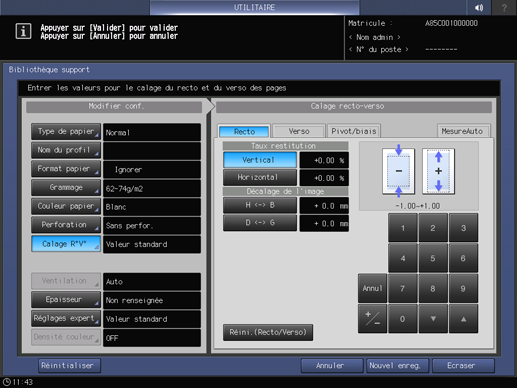
Task: Tap keypad digit 7
Action: [x=403, y=288]
